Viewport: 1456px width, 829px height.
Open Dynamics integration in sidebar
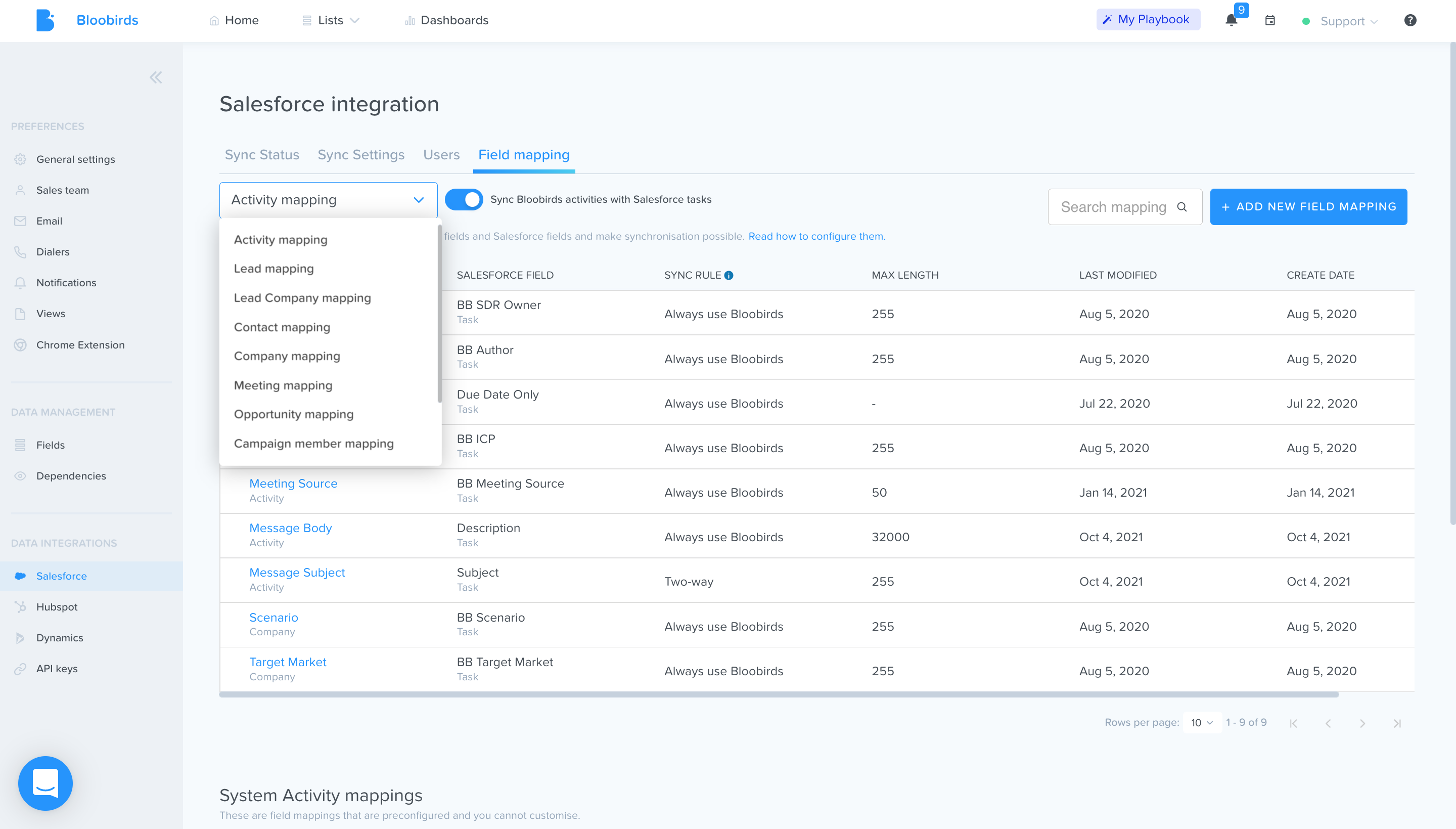[60, 638]
